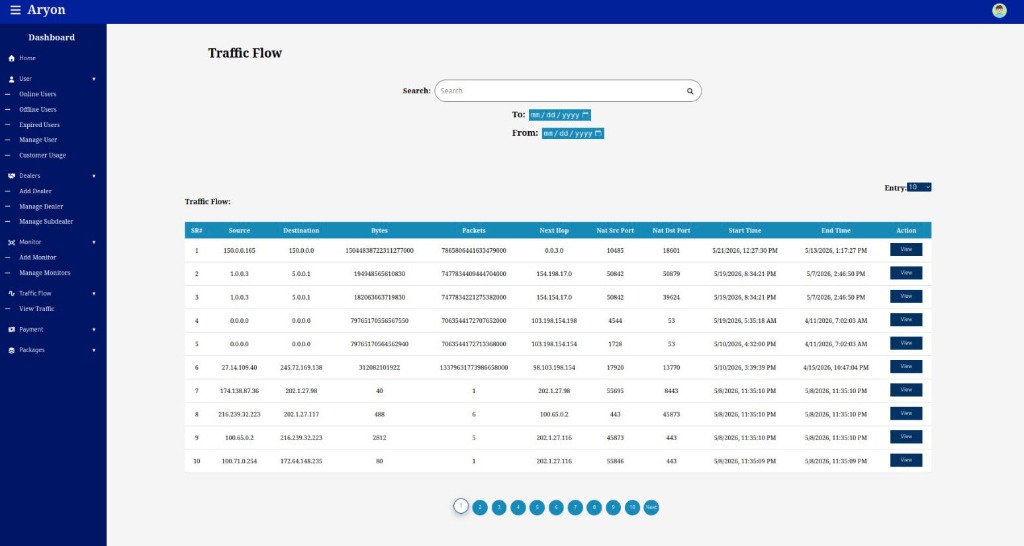Click the From date input field

(573, 133)
